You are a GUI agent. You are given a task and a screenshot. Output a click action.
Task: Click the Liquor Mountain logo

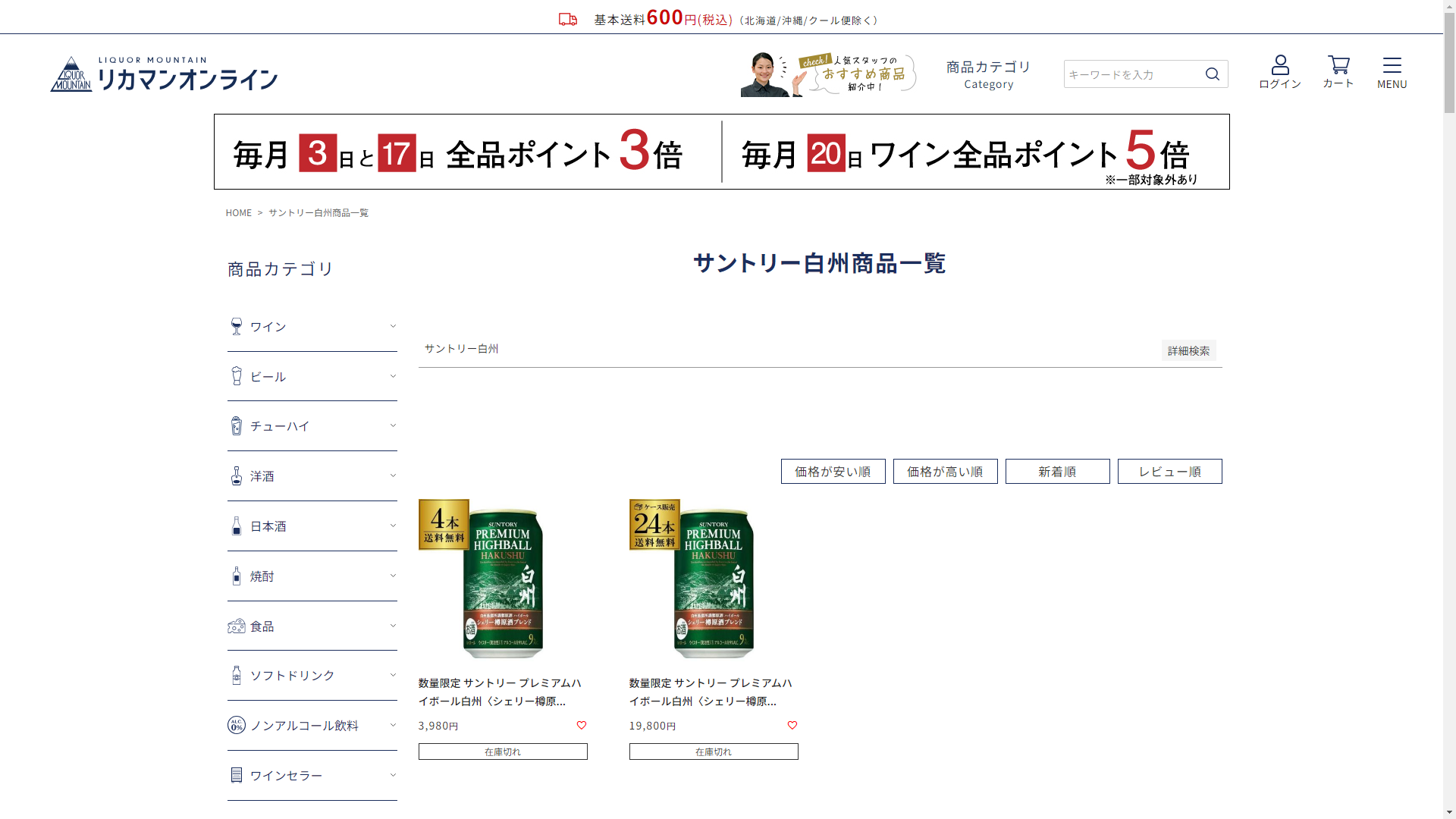click(x=164, y=74)
